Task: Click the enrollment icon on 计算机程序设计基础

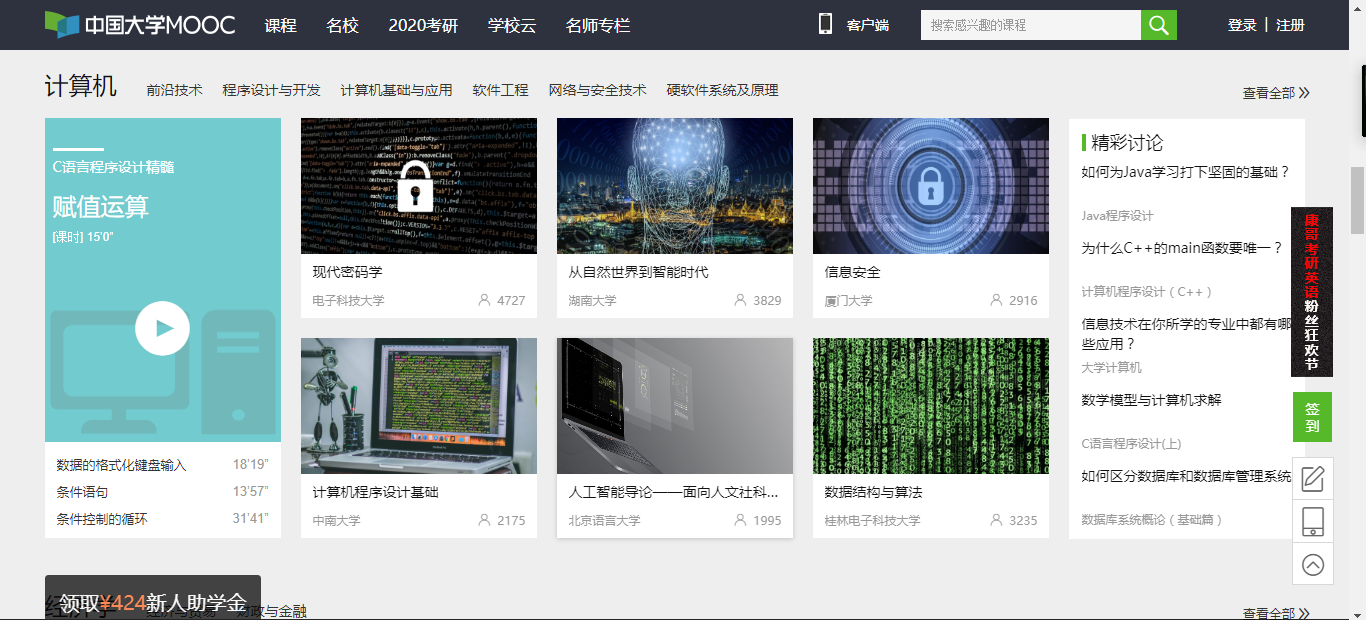Action: point(484,520)
